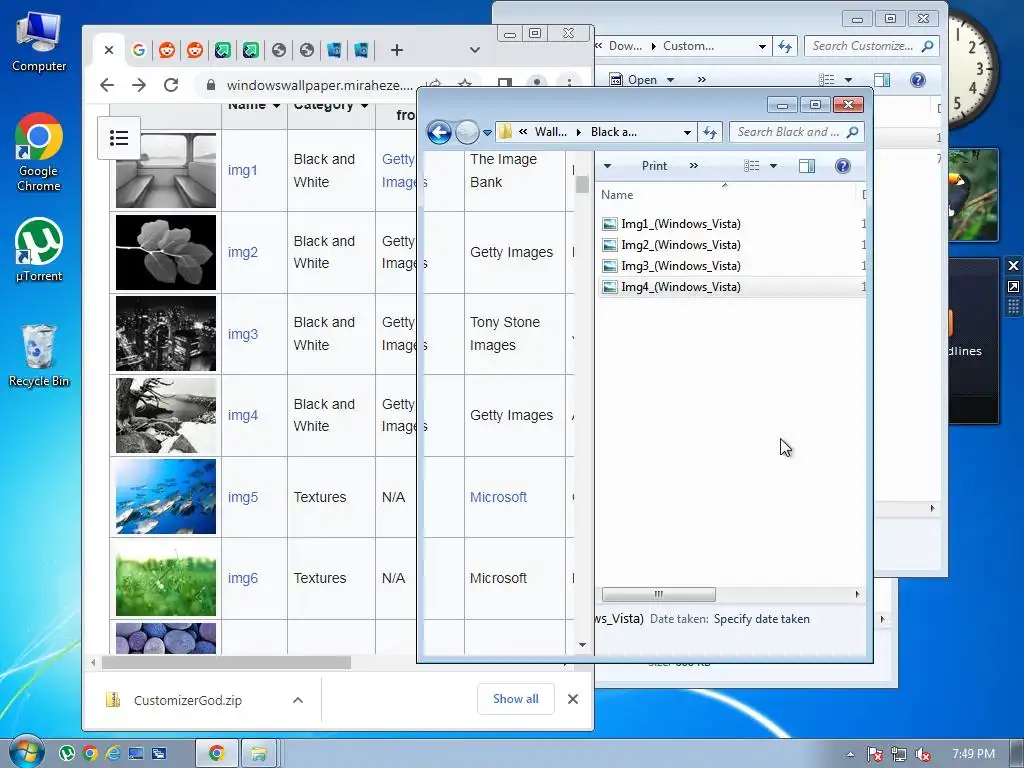The height and width of the screenshot is (768, 1024).
Task: Open the Microsoft link in the img5 row
Action: coord(498,497)
